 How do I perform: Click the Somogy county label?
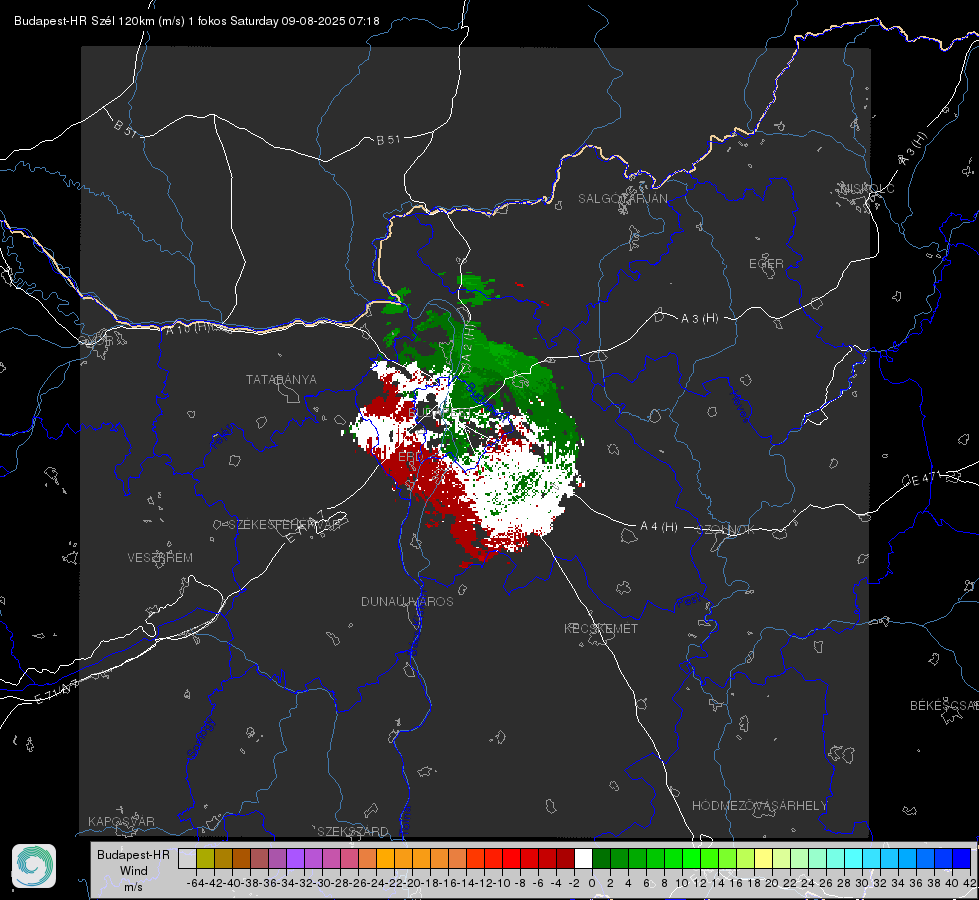tap(200, 738)
